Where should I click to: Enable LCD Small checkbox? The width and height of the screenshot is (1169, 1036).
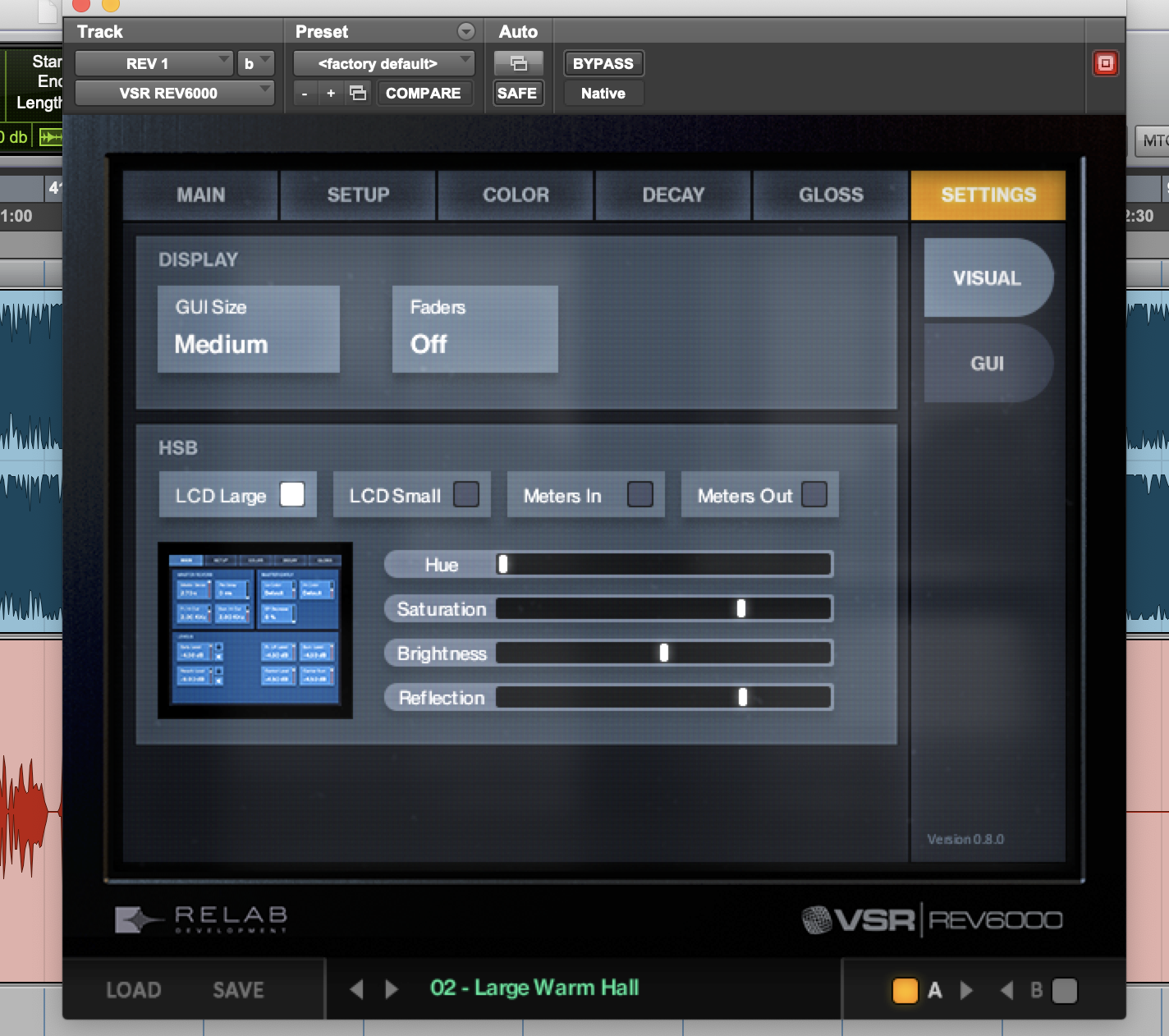(466, 494)
